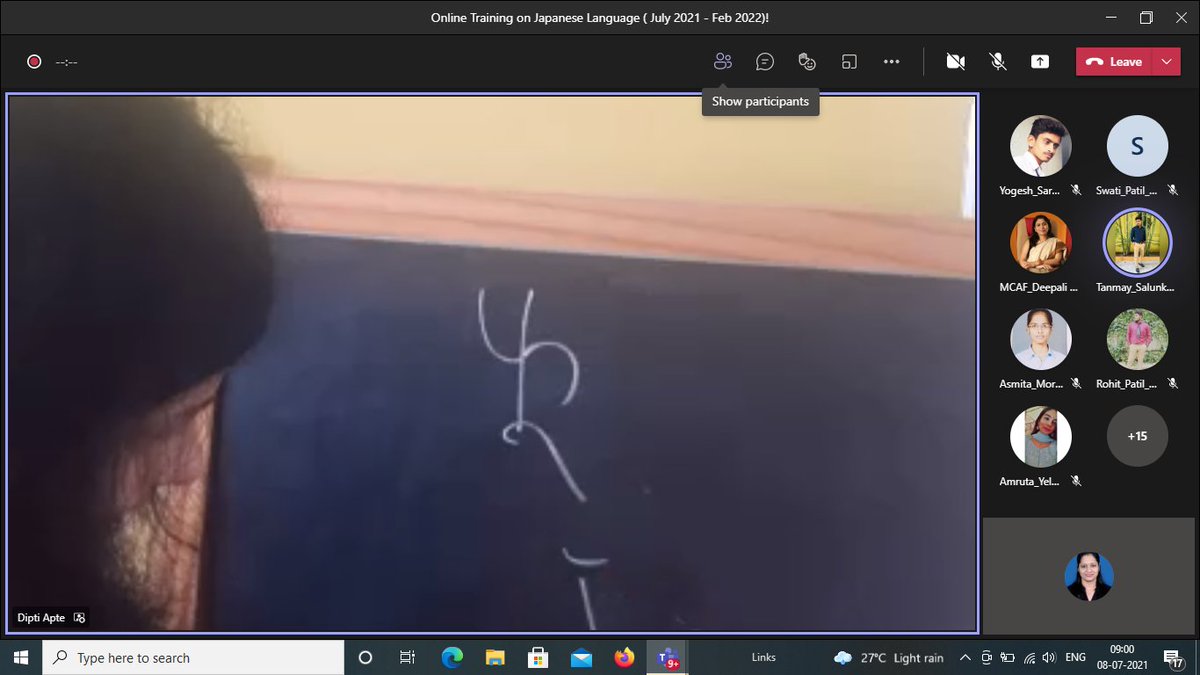Select Yogesh_Sar participant avatar
Screen dimensions: 1200x675
[x=1040, y=146]
